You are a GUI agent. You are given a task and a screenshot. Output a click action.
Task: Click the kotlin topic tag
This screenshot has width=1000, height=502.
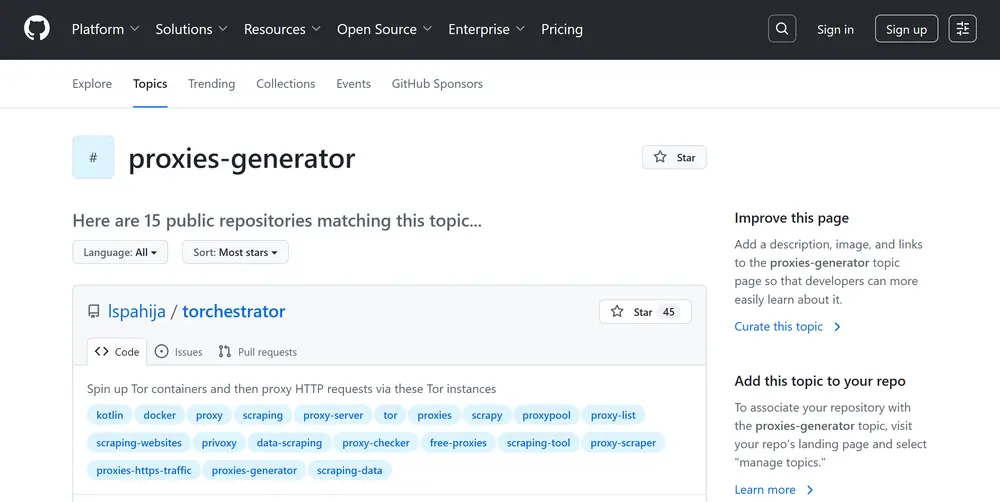[110, 415]
